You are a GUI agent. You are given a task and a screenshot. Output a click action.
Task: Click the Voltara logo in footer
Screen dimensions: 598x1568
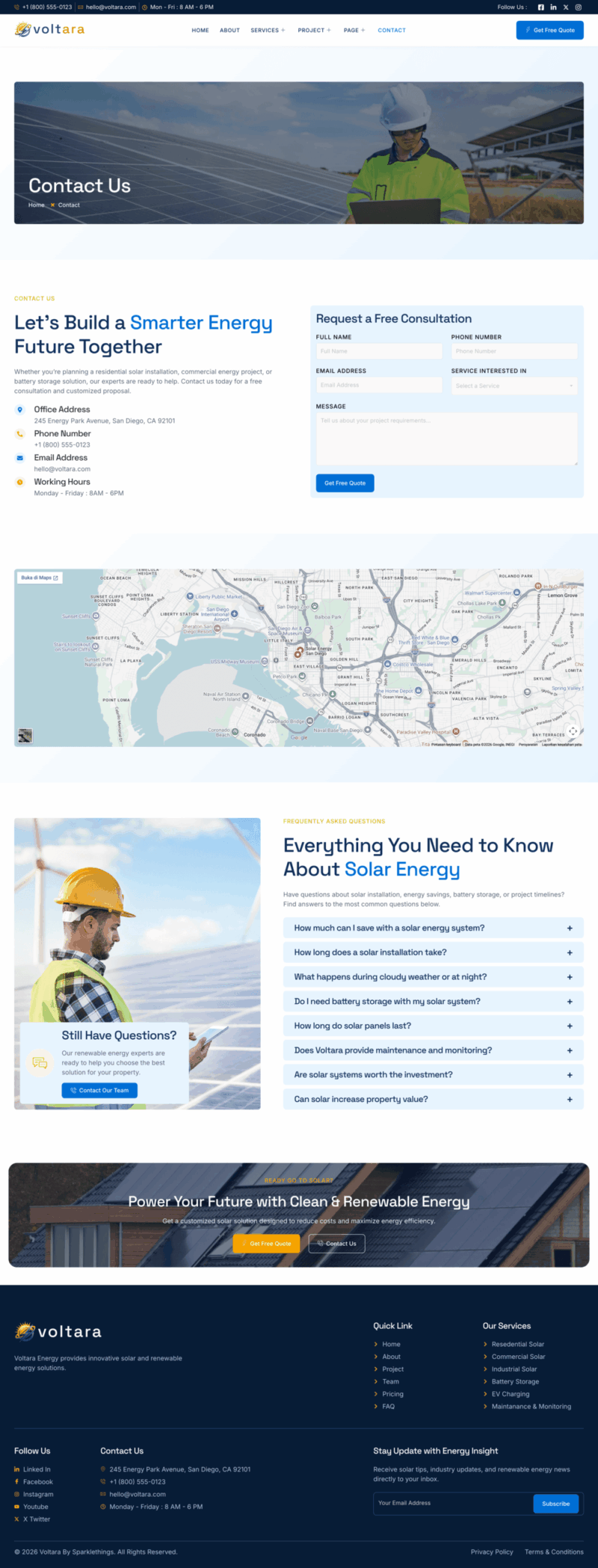pyautogui.click(x=58, y=1331)
